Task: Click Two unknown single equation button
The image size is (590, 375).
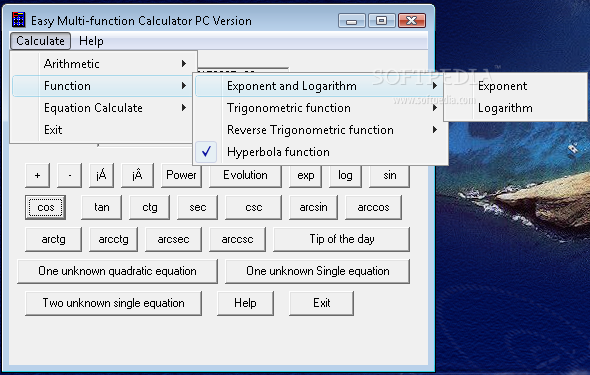Action: (113, 303)
